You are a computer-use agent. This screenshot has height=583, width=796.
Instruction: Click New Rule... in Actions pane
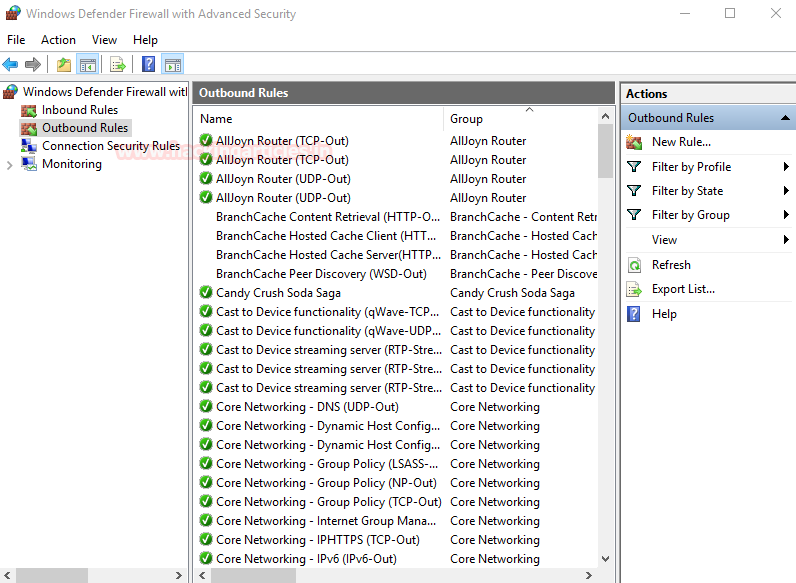click(x=681, y=142)
